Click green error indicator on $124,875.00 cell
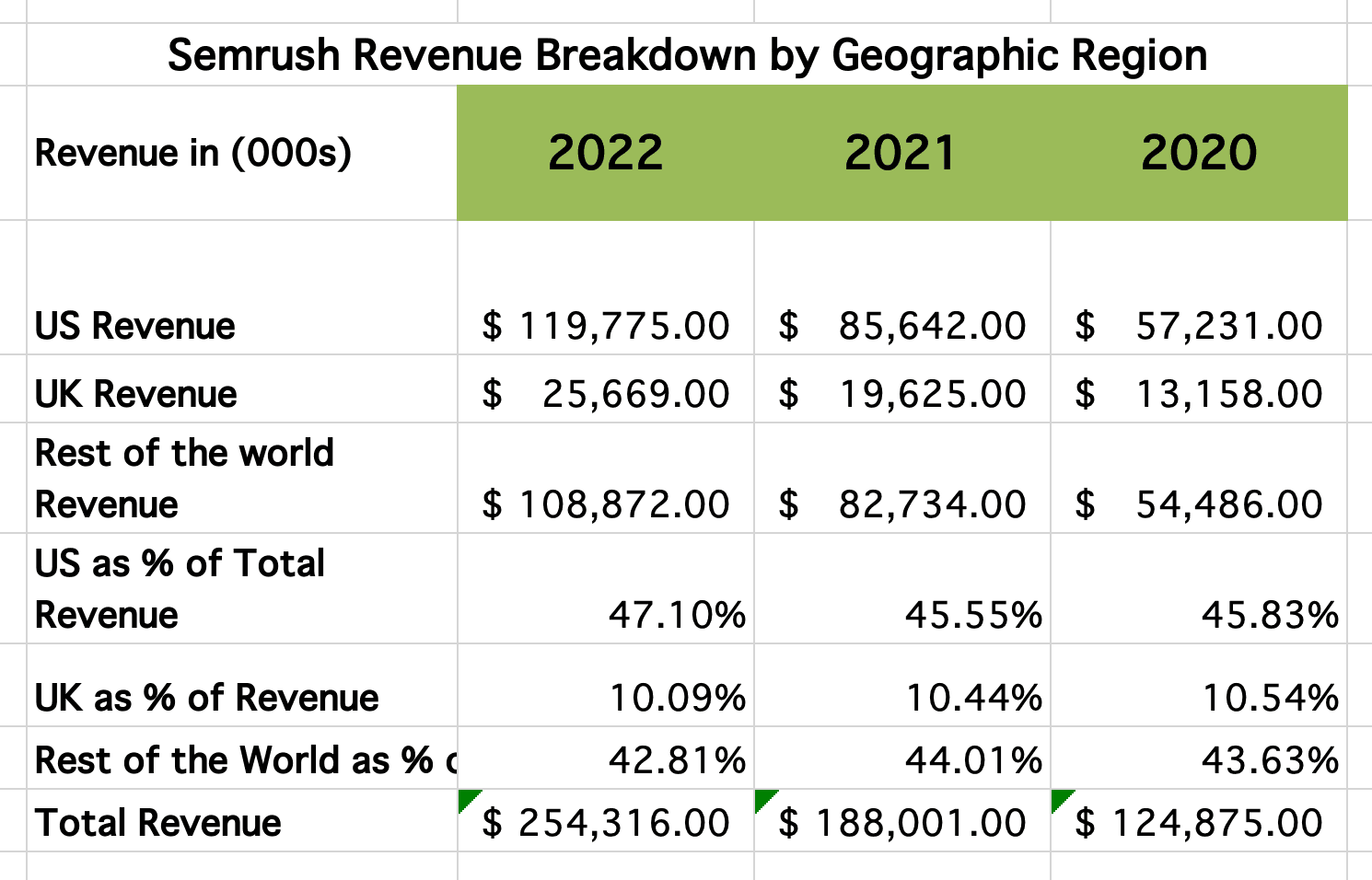 click(1060, 798)
